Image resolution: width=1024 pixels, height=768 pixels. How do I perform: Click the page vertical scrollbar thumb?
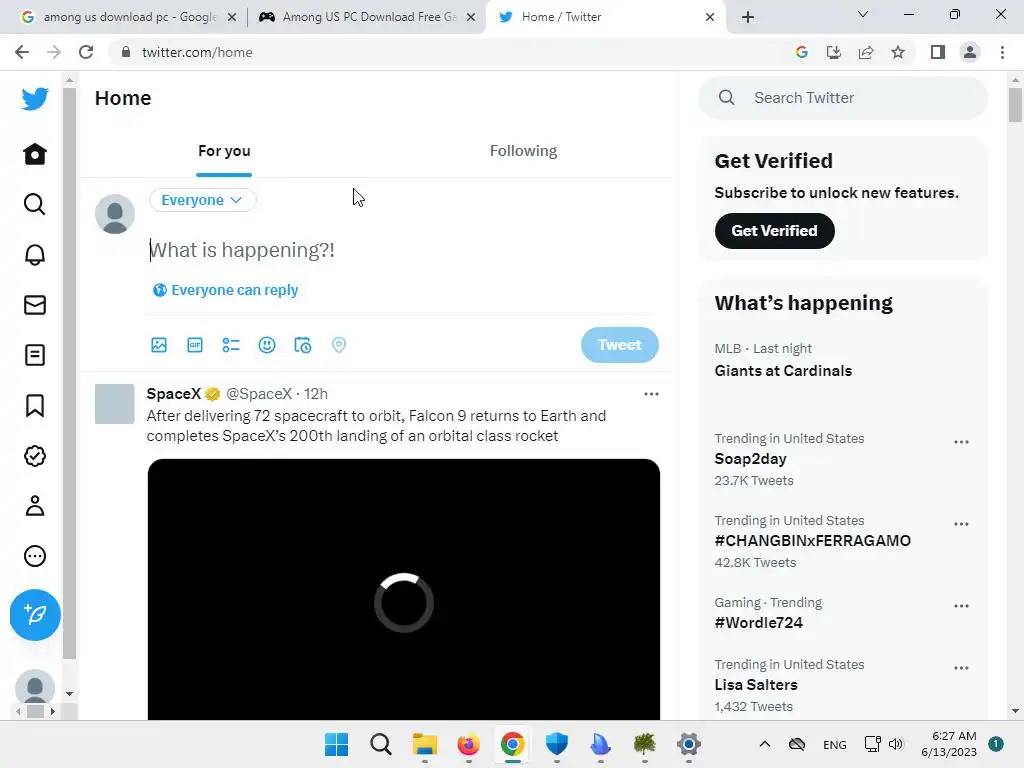click(1015, 104)
